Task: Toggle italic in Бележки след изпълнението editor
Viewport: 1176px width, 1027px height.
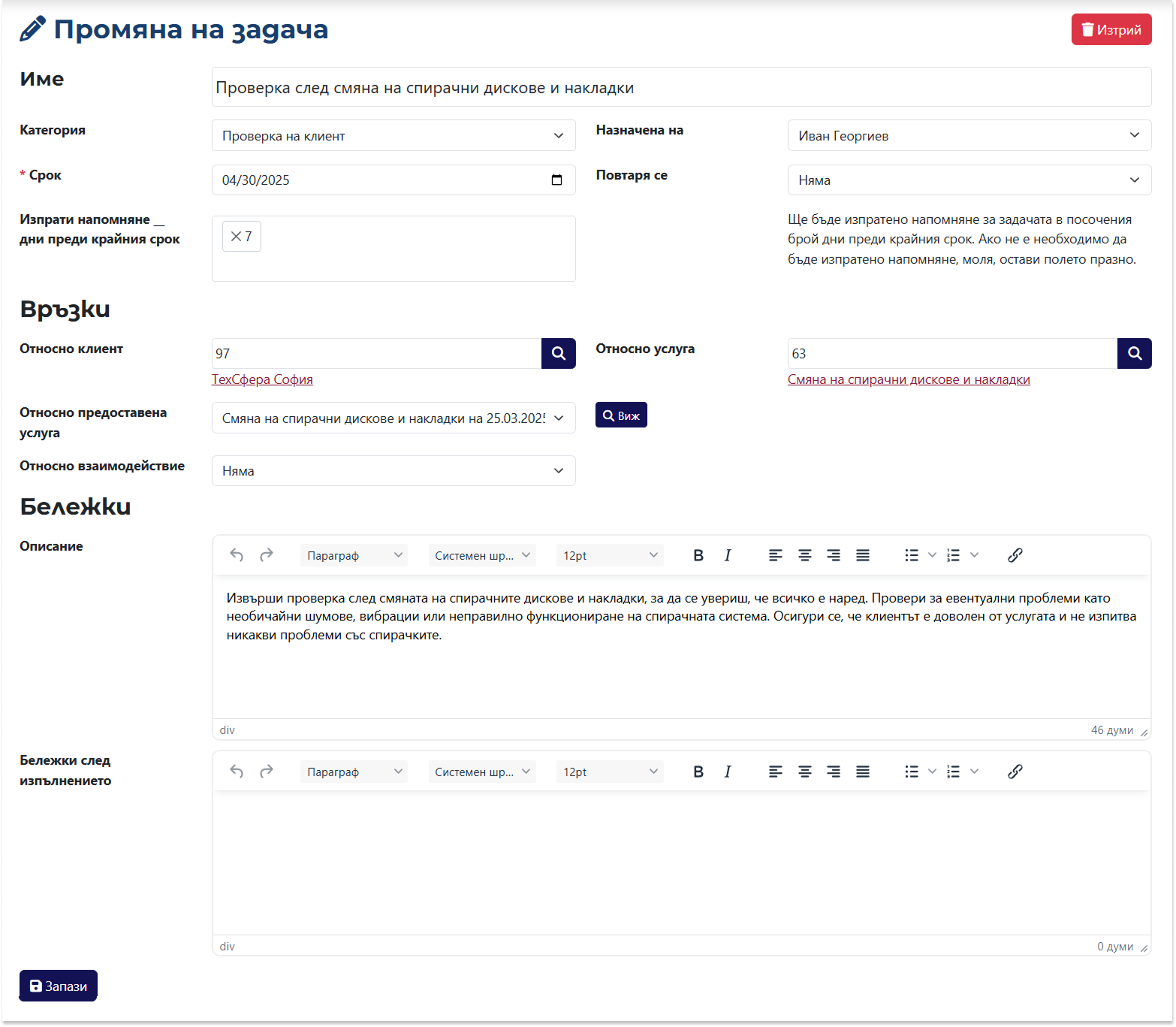Action: pos(727,772)
